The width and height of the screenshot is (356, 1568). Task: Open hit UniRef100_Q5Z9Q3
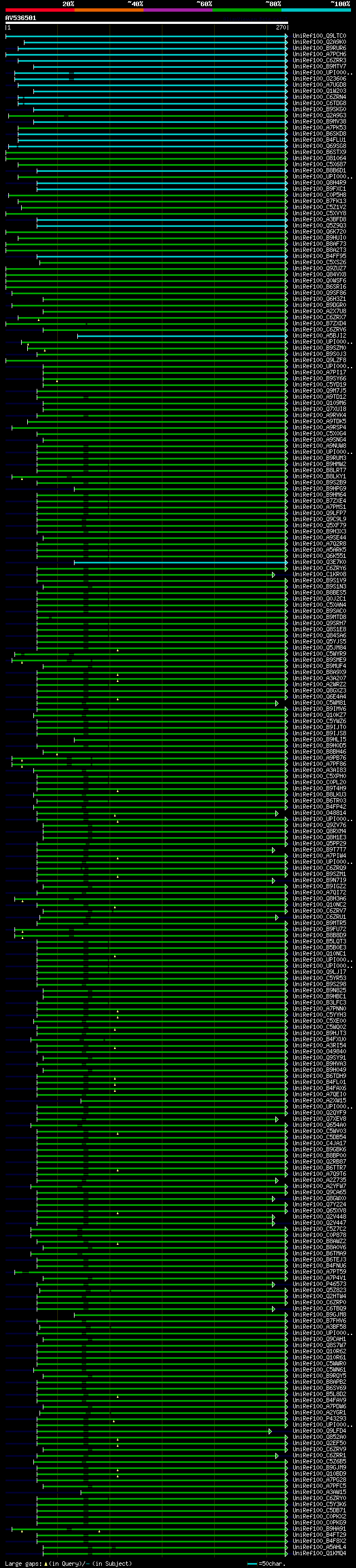(319, 226)
